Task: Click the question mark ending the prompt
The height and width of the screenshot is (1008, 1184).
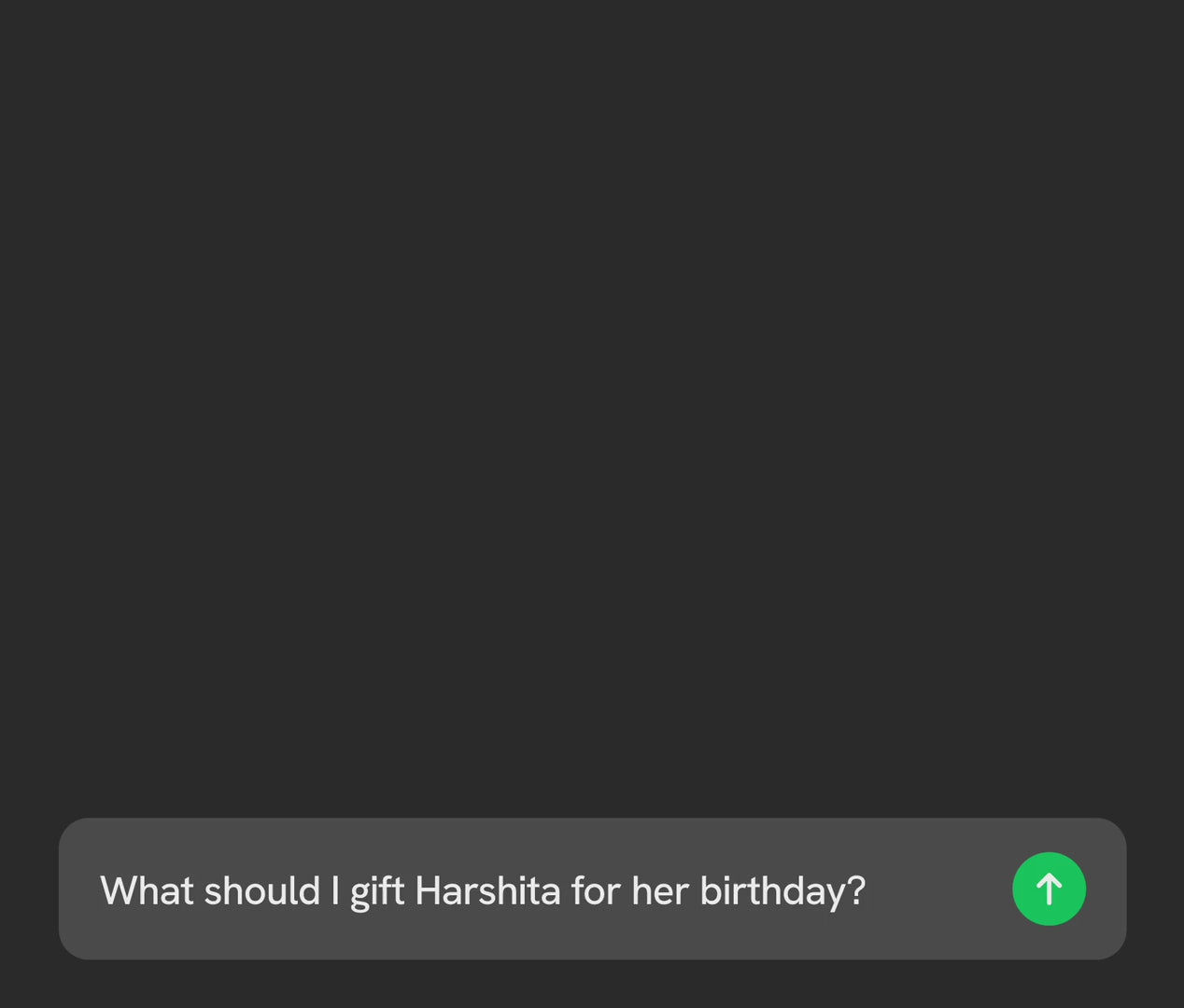Action: click(x=856, y=890)
